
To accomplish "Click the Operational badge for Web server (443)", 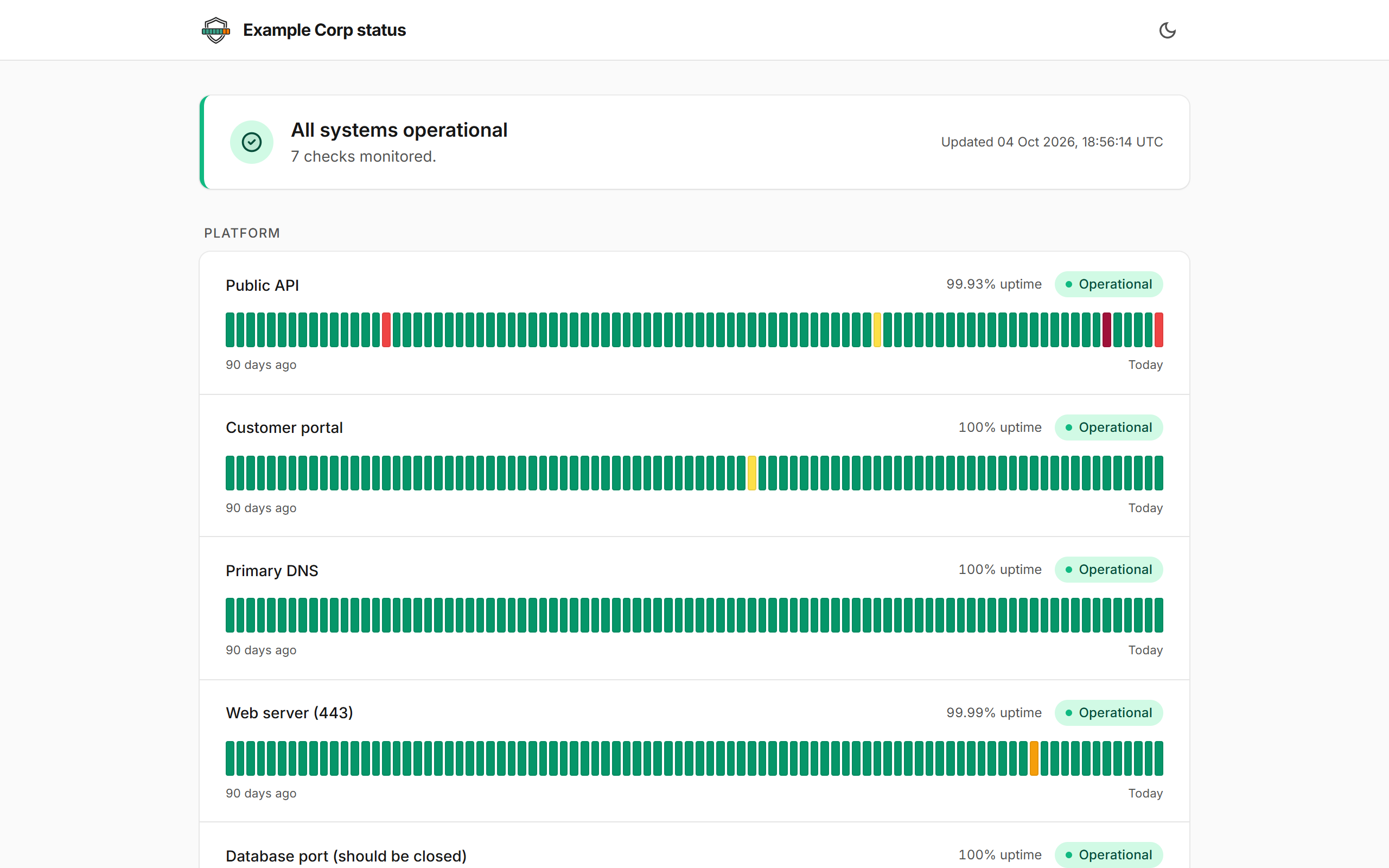I will [1109, 713].
